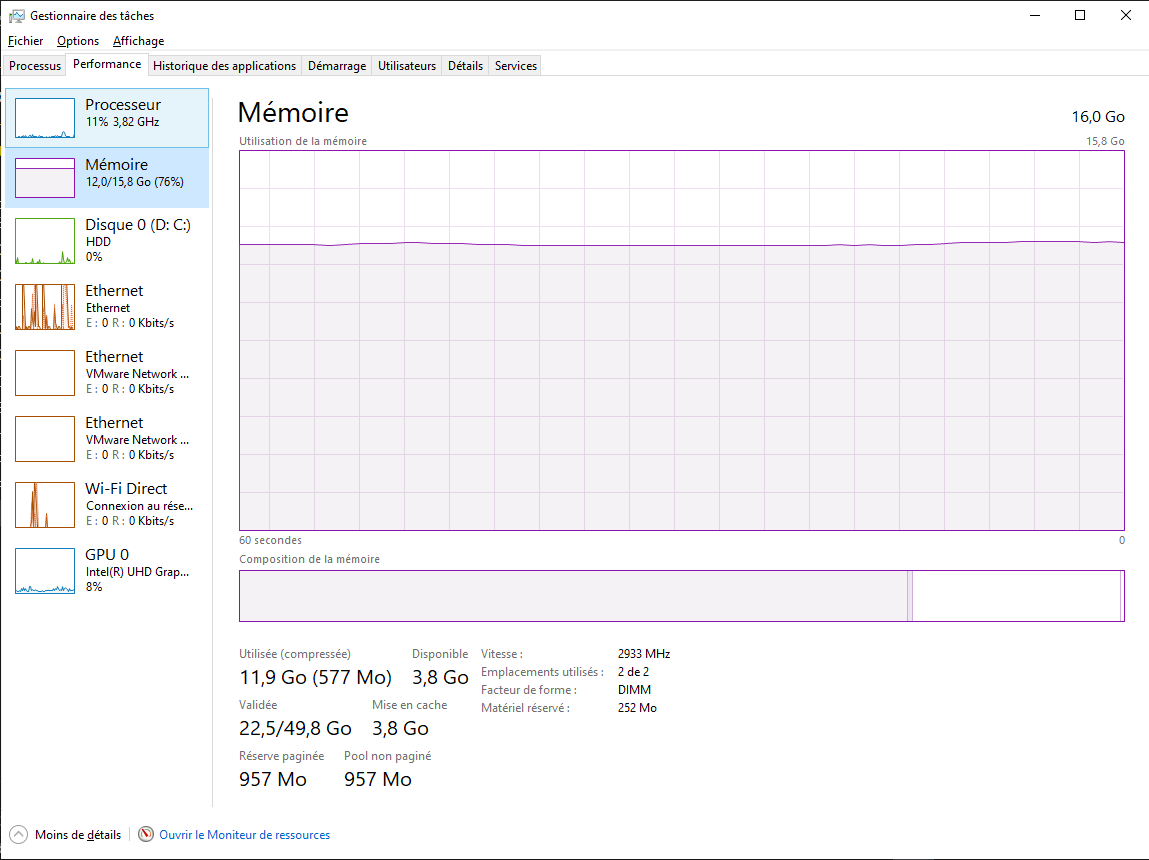This screenshot has width=1149, height=860.
Task: Switch to the Démarrage tab
Action: pyautogui.click(x=336, y=66)
